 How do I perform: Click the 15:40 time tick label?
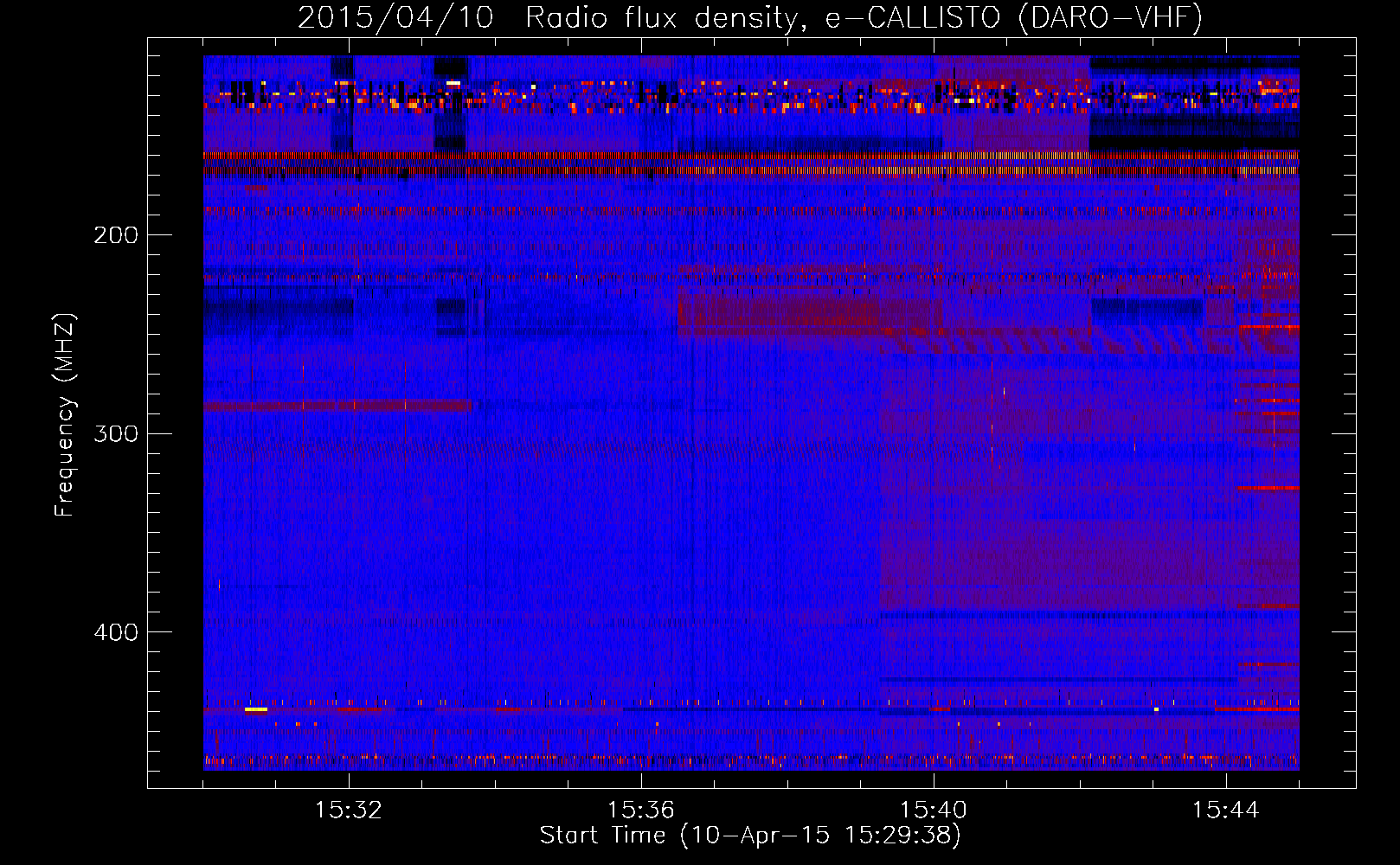tap(934, 811)
